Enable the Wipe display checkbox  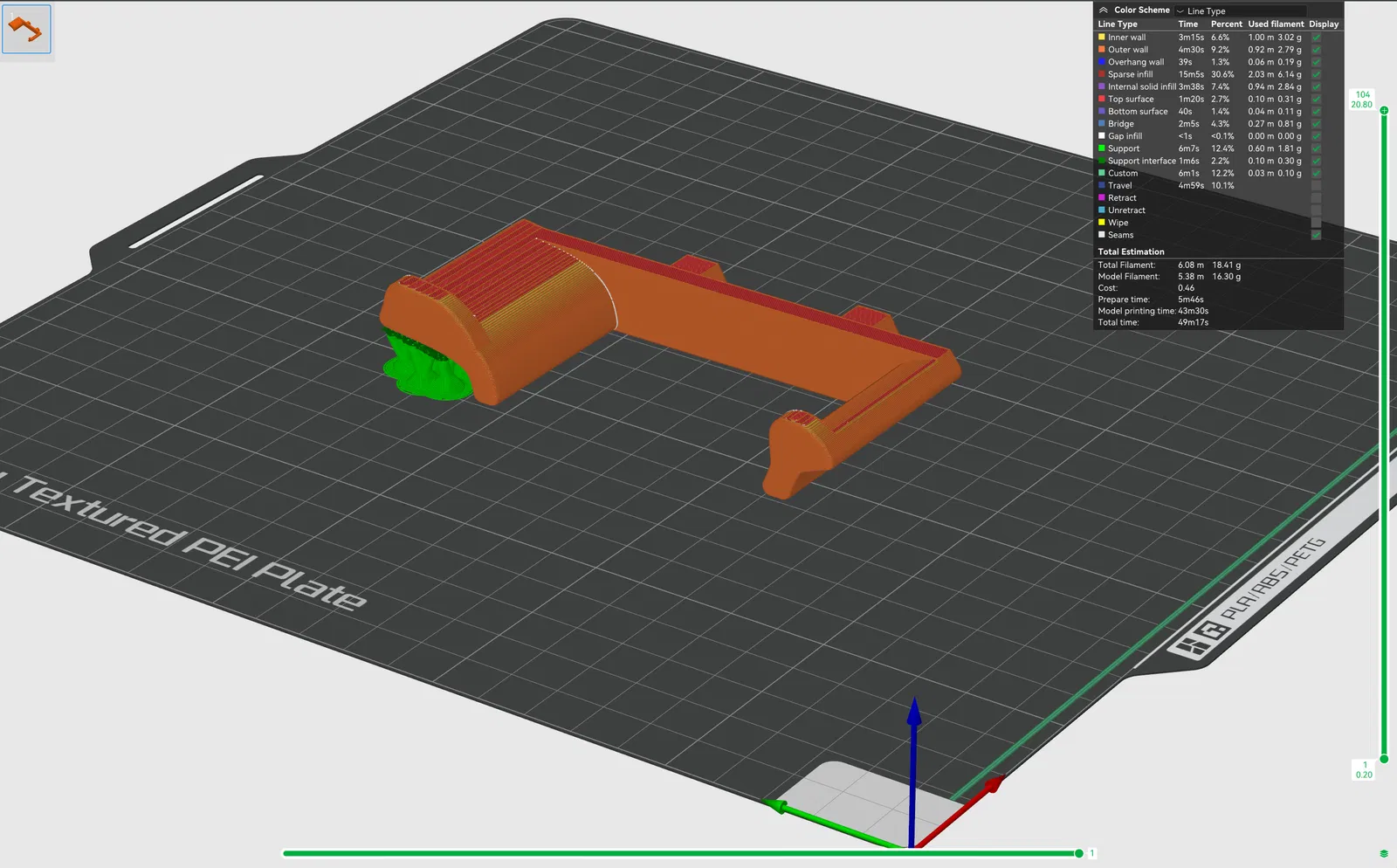click(1316, 223)
